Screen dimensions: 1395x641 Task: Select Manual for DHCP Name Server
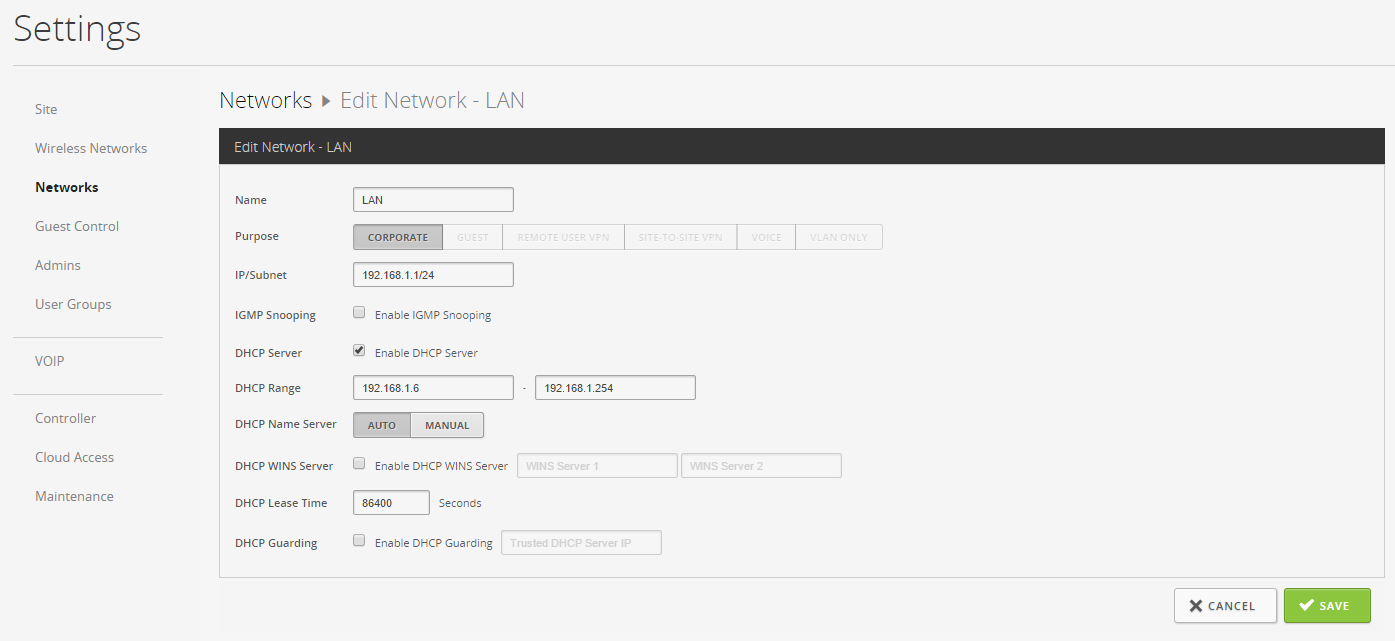(447, 425)
